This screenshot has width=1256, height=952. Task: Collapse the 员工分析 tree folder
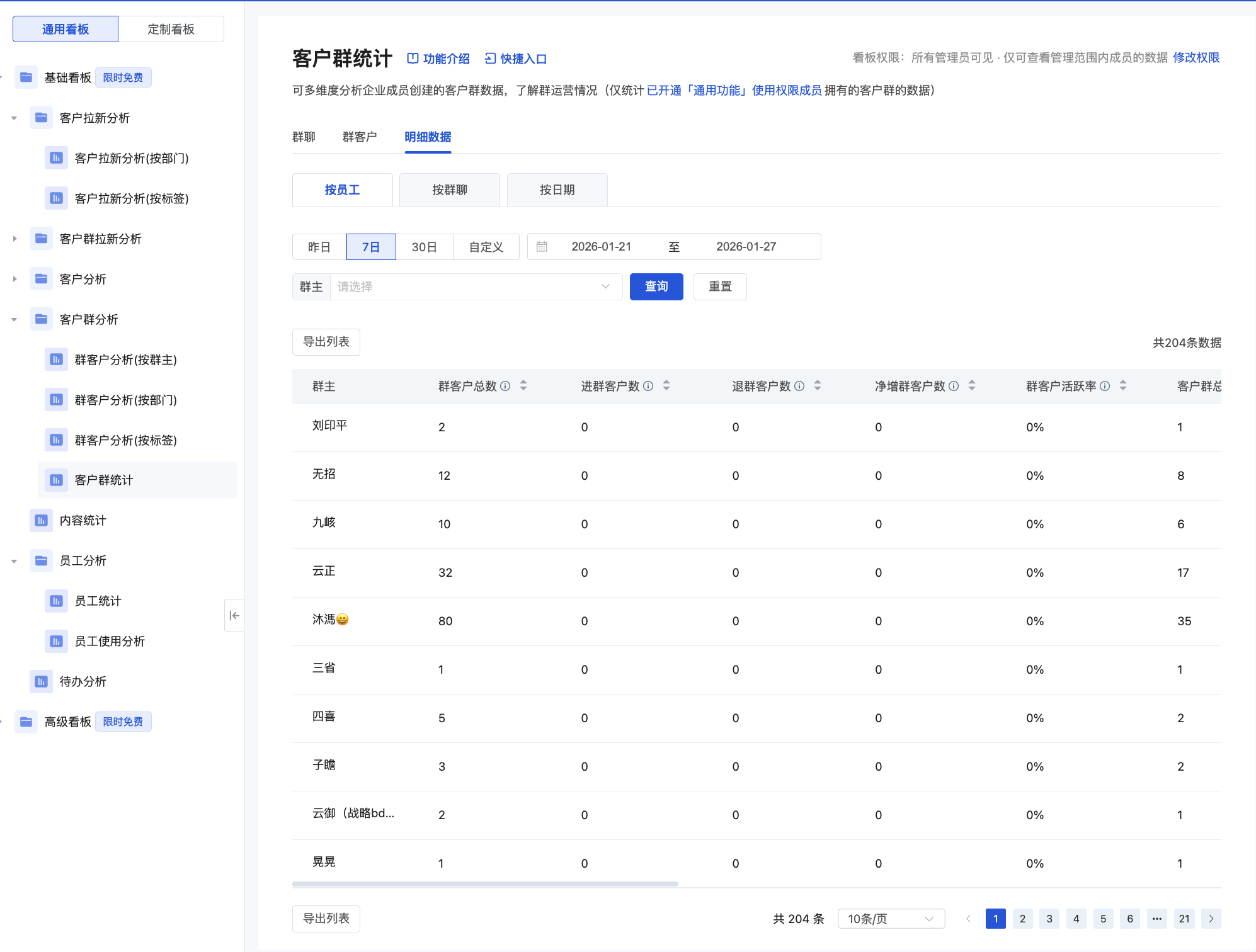click(14, 560)
